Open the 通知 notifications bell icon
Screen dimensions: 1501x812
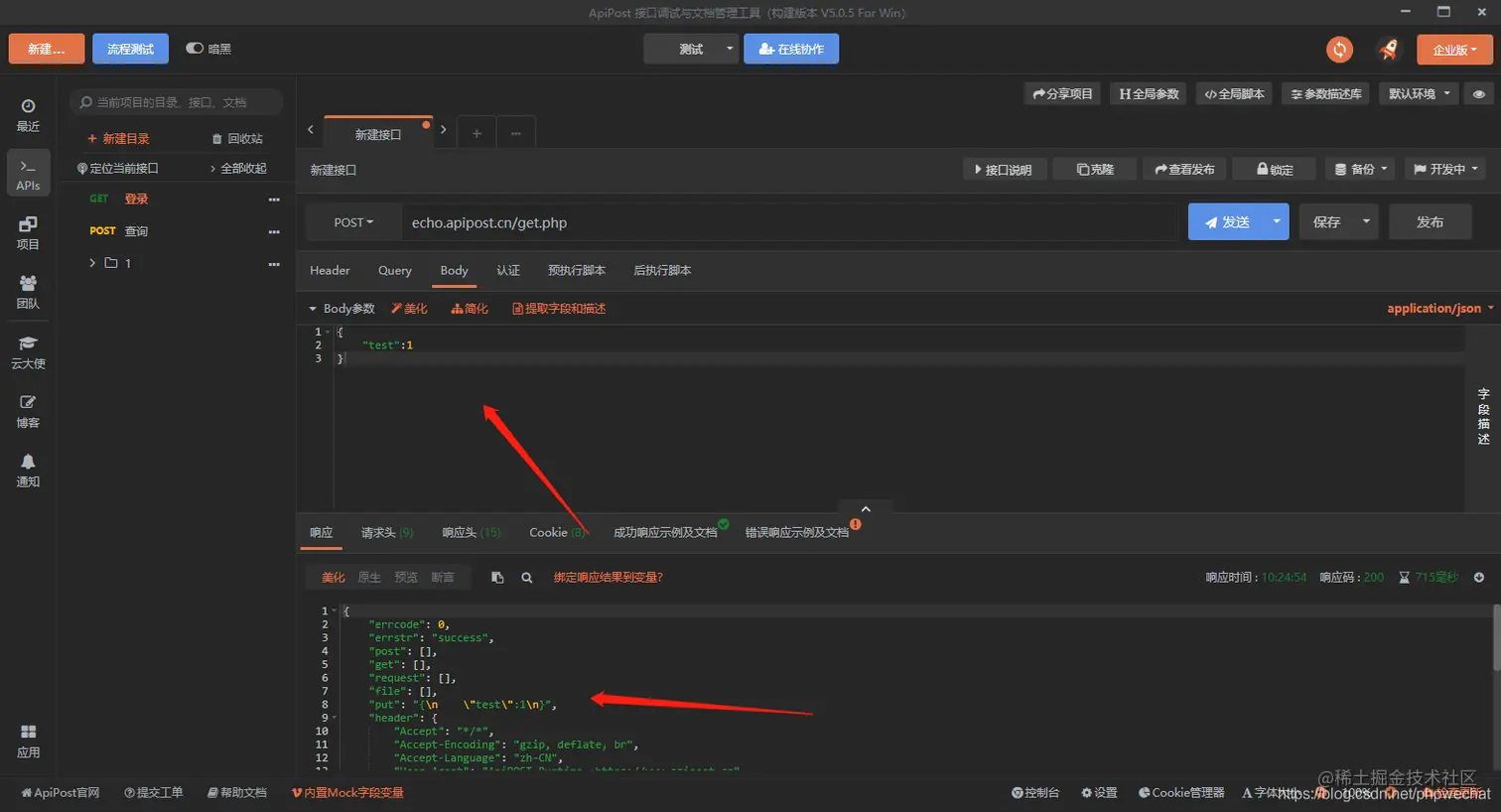click(x=28, y=471)
